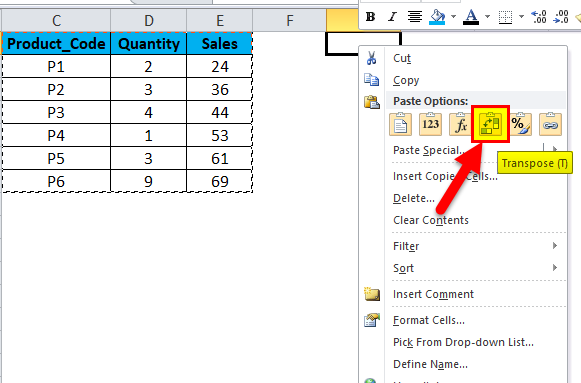The width and height of the screenshot is (581, 383).
Task: Select Sales value 53
Action: (x=220, y=136)
